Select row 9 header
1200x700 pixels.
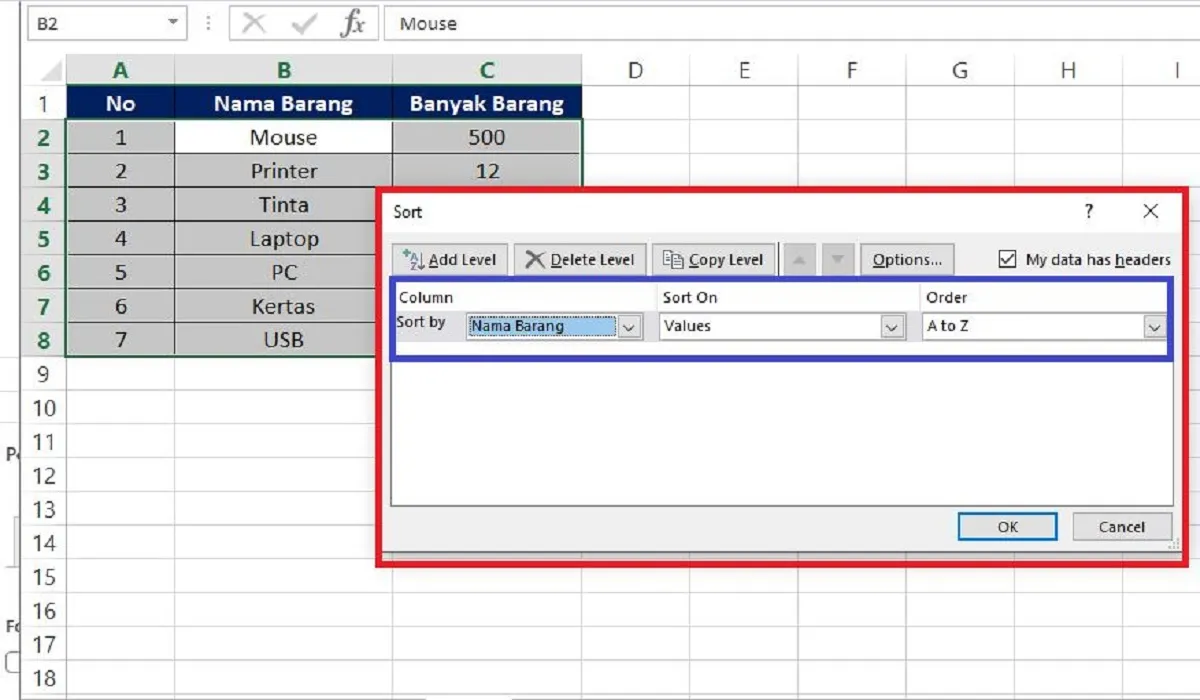[43, 374]
